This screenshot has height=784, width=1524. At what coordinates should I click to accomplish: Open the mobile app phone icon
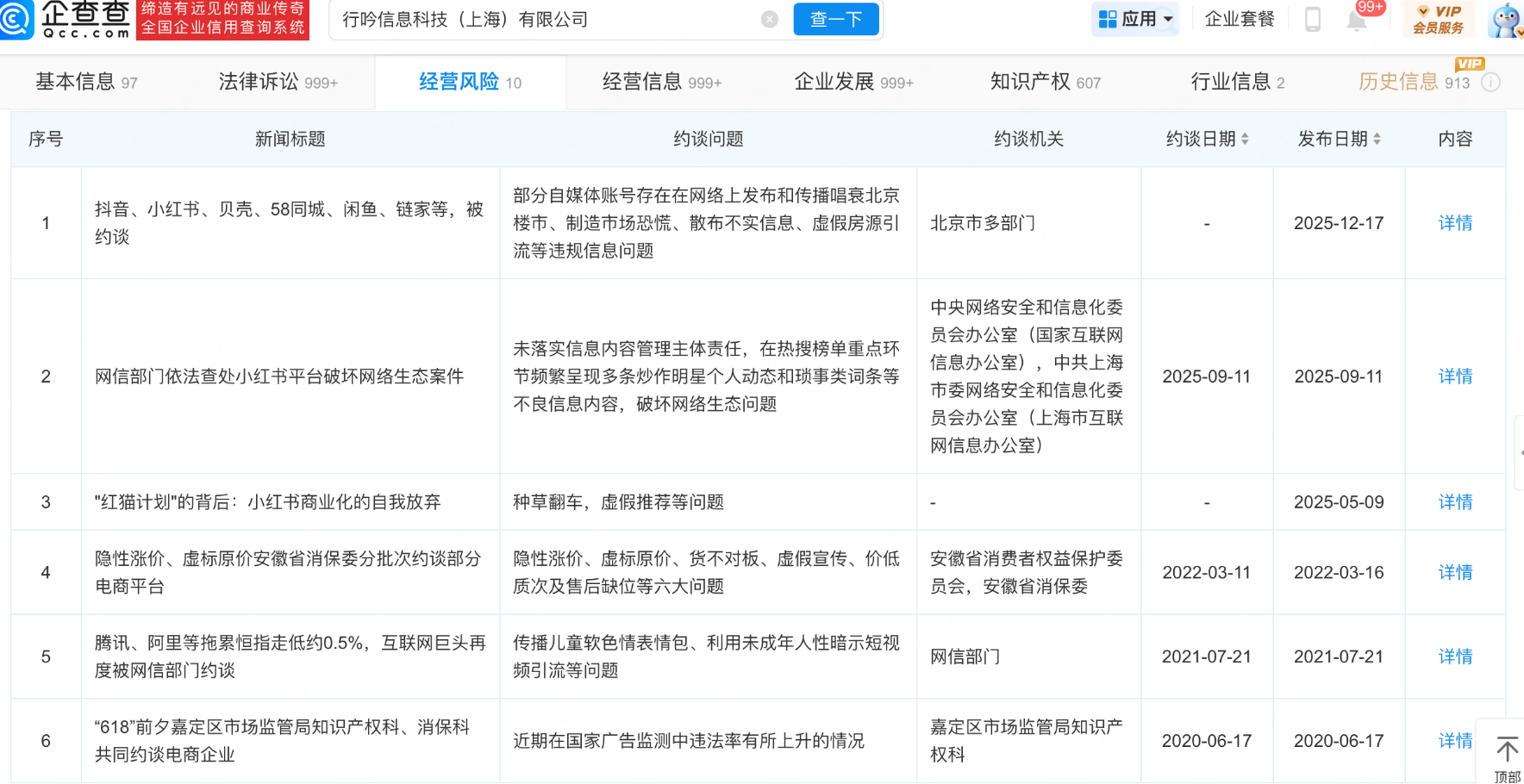click(1313, 19)
